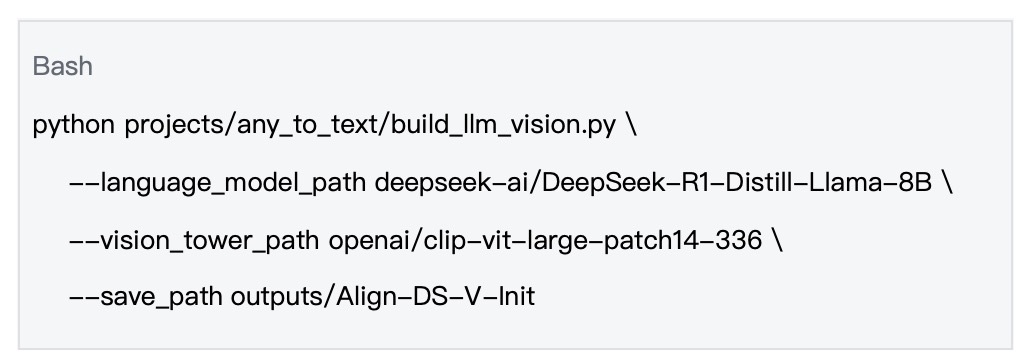1036x360 pixels.
Task: Click the --save_path flag
Action: [145, 297]
